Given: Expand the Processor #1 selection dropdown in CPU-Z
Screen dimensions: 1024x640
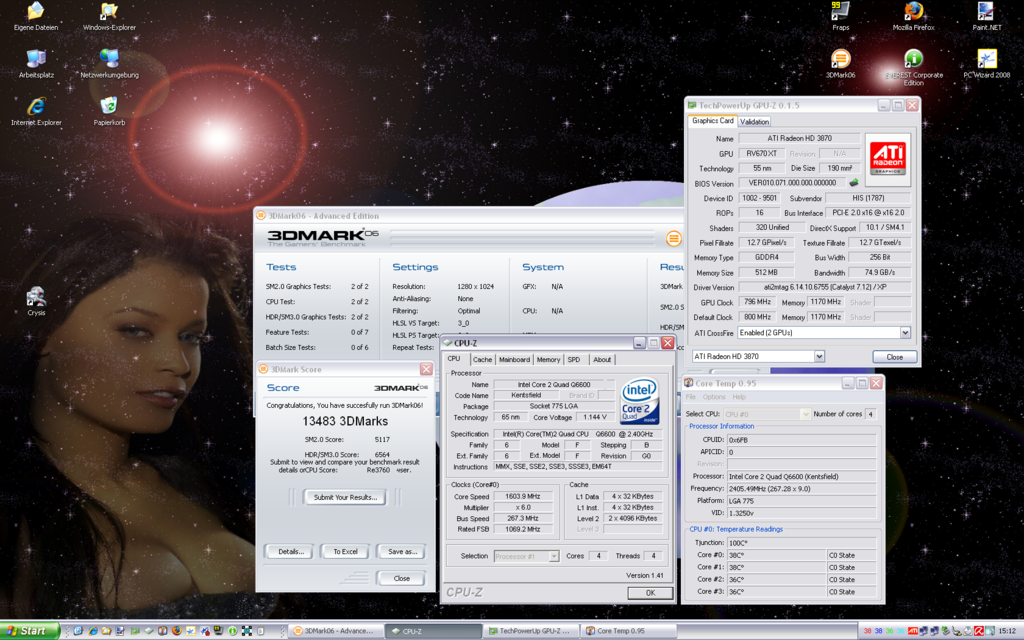Looking at the screenshot, I should coord(553,556).
